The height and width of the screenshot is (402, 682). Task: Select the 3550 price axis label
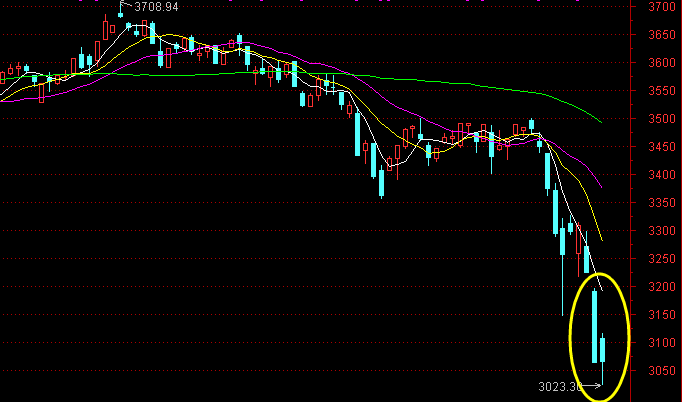coord(662,91)
